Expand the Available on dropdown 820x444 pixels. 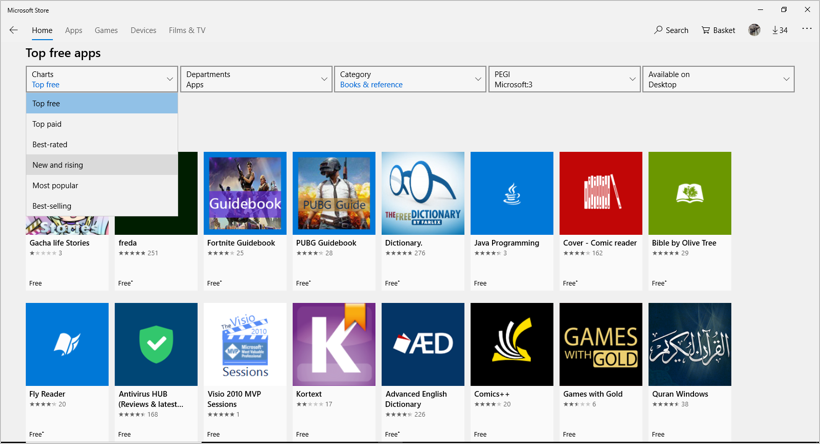(718, 79)
